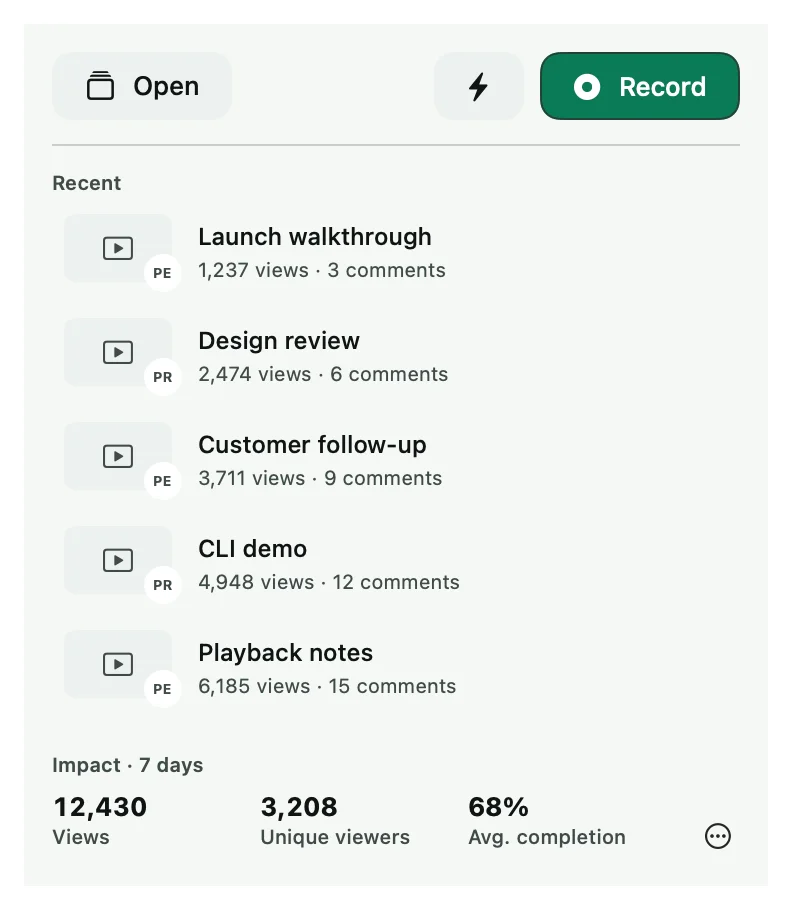This screenshot has width=792, height=910.
Task: Select the Customer follow-up title
Action: point(312,445)
